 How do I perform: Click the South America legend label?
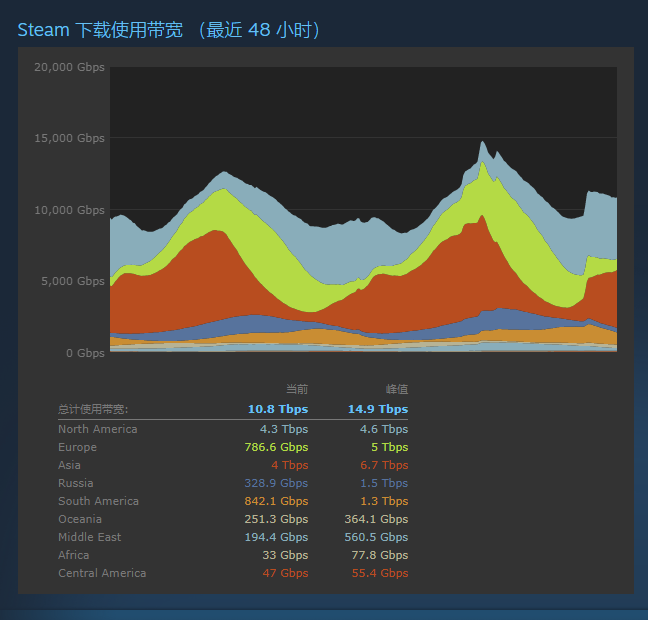pyautogui.click(x=98, y=501)
